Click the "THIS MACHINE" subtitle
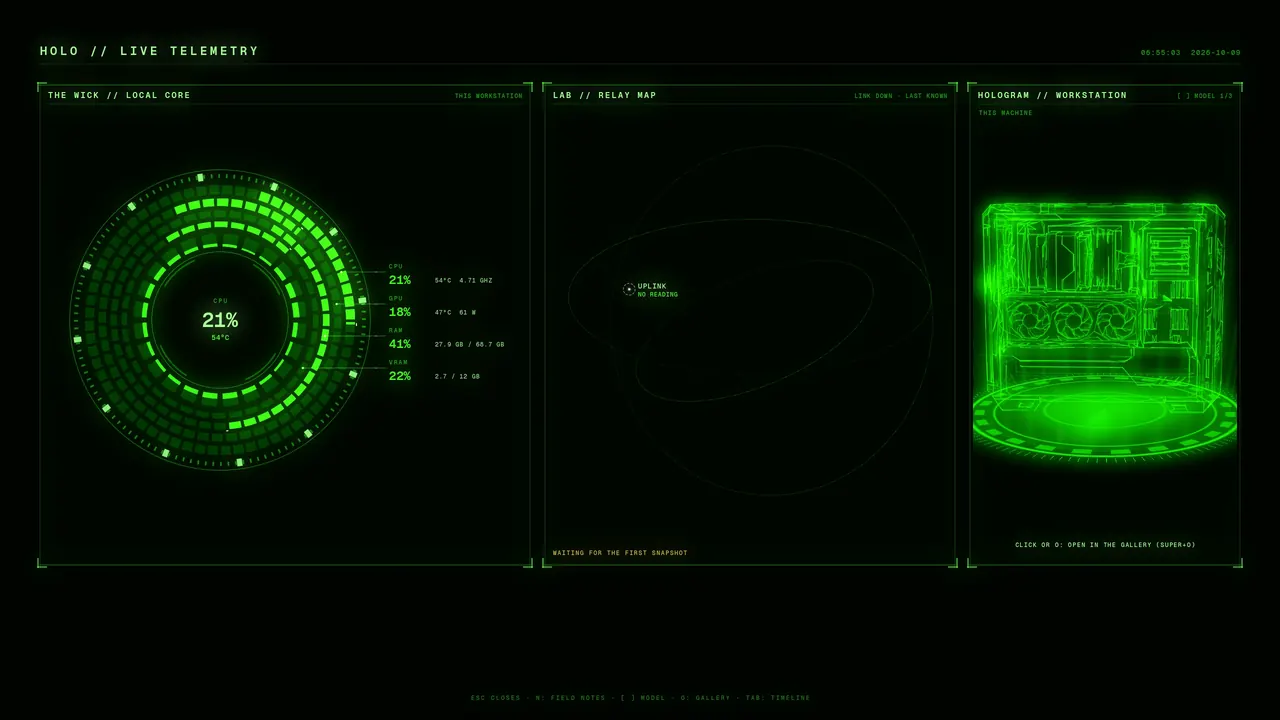 coord(1006,113)
